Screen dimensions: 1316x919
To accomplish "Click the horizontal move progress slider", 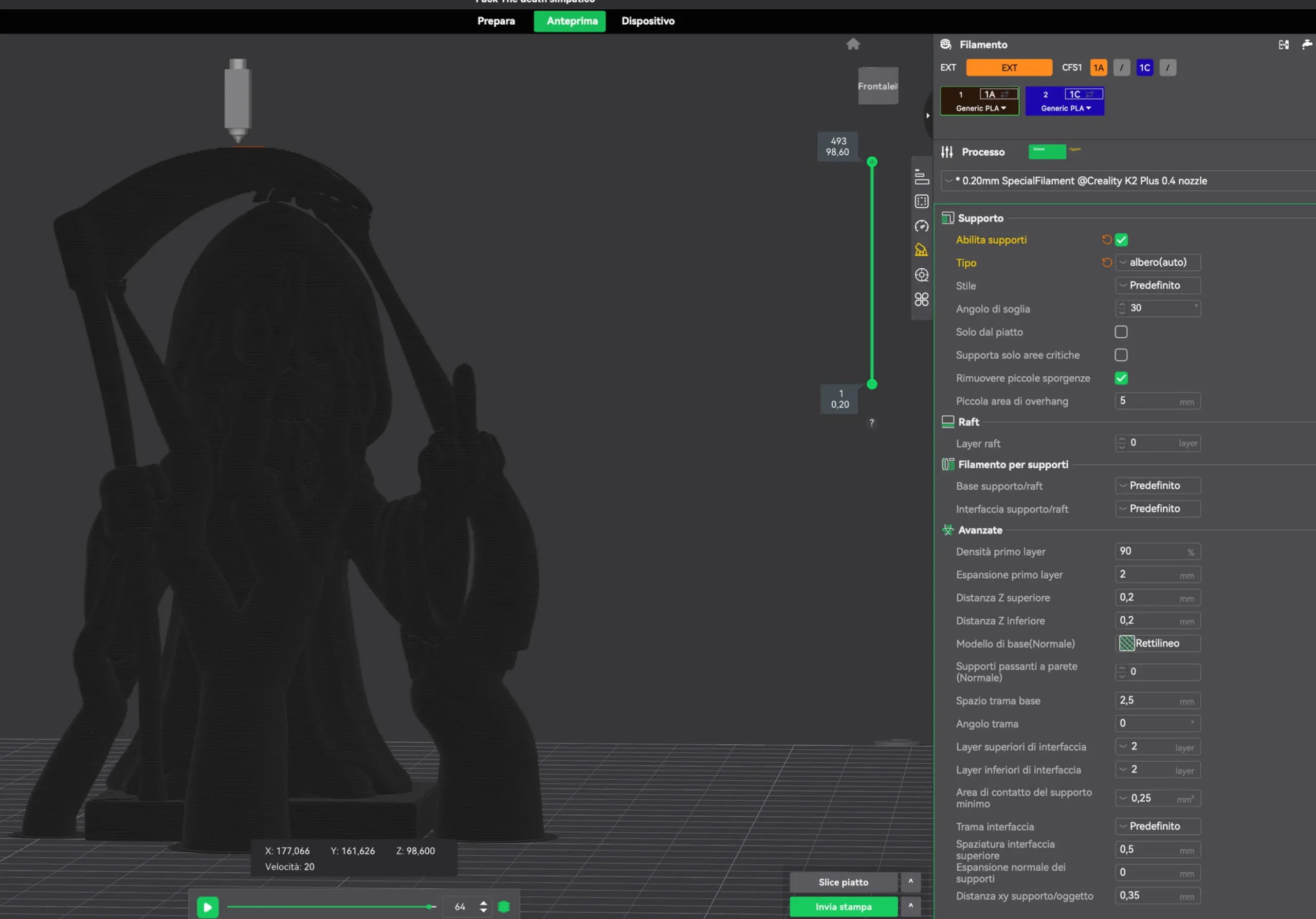I will [331, 906].
